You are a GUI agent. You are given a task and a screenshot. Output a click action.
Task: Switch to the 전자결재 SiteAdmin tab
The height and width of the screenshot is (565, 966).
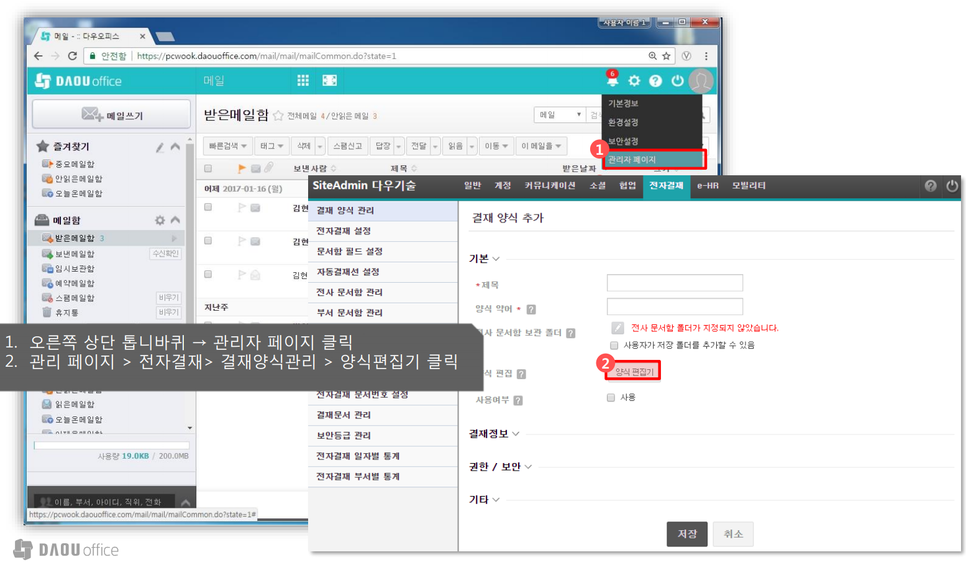666,185
